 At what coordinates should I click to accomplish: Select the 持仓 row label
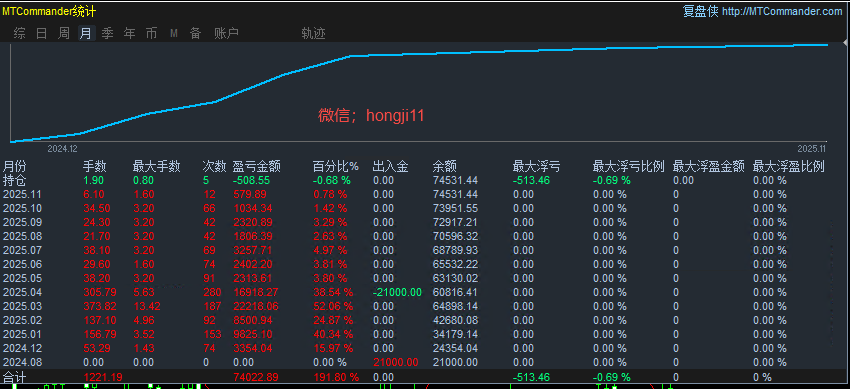[15, 180]
